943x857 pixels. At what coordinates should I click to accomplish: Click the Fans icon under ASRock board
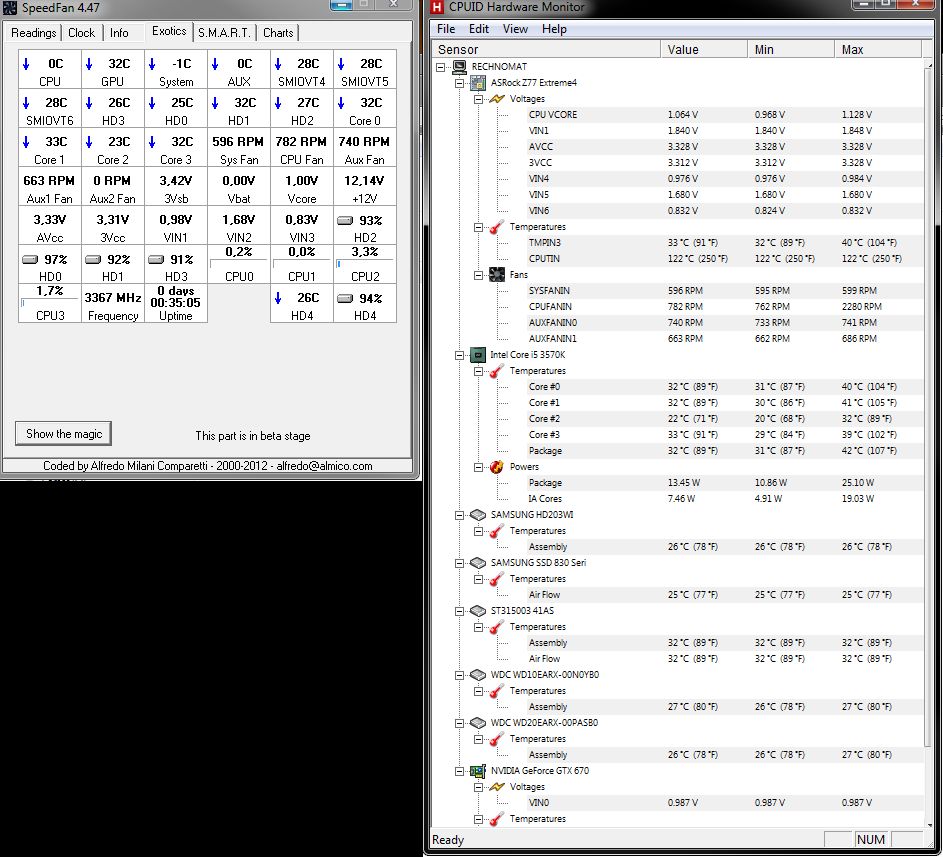pyautogui.click(x=497, y=275)
